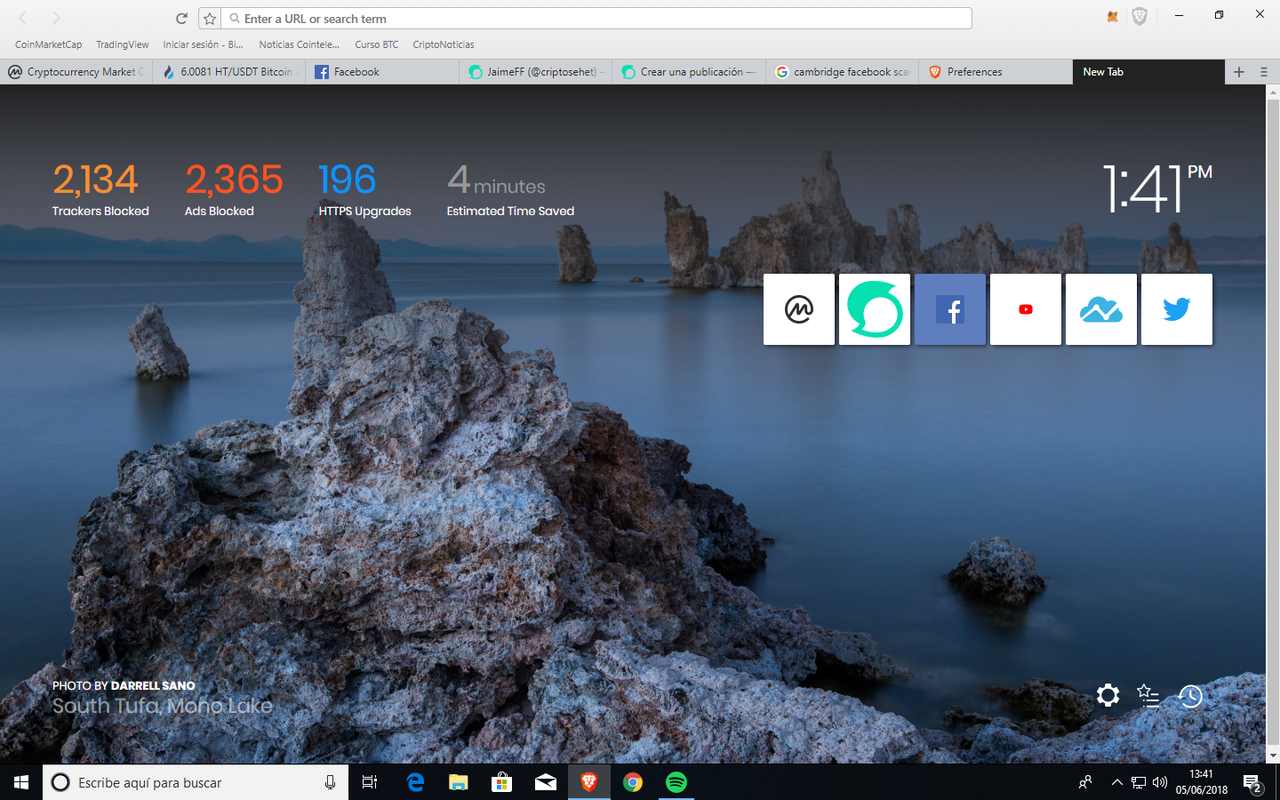Open bookmarks via star list icon
The width and height of the screenshot is (1280, 800).
click(1148, 695)
